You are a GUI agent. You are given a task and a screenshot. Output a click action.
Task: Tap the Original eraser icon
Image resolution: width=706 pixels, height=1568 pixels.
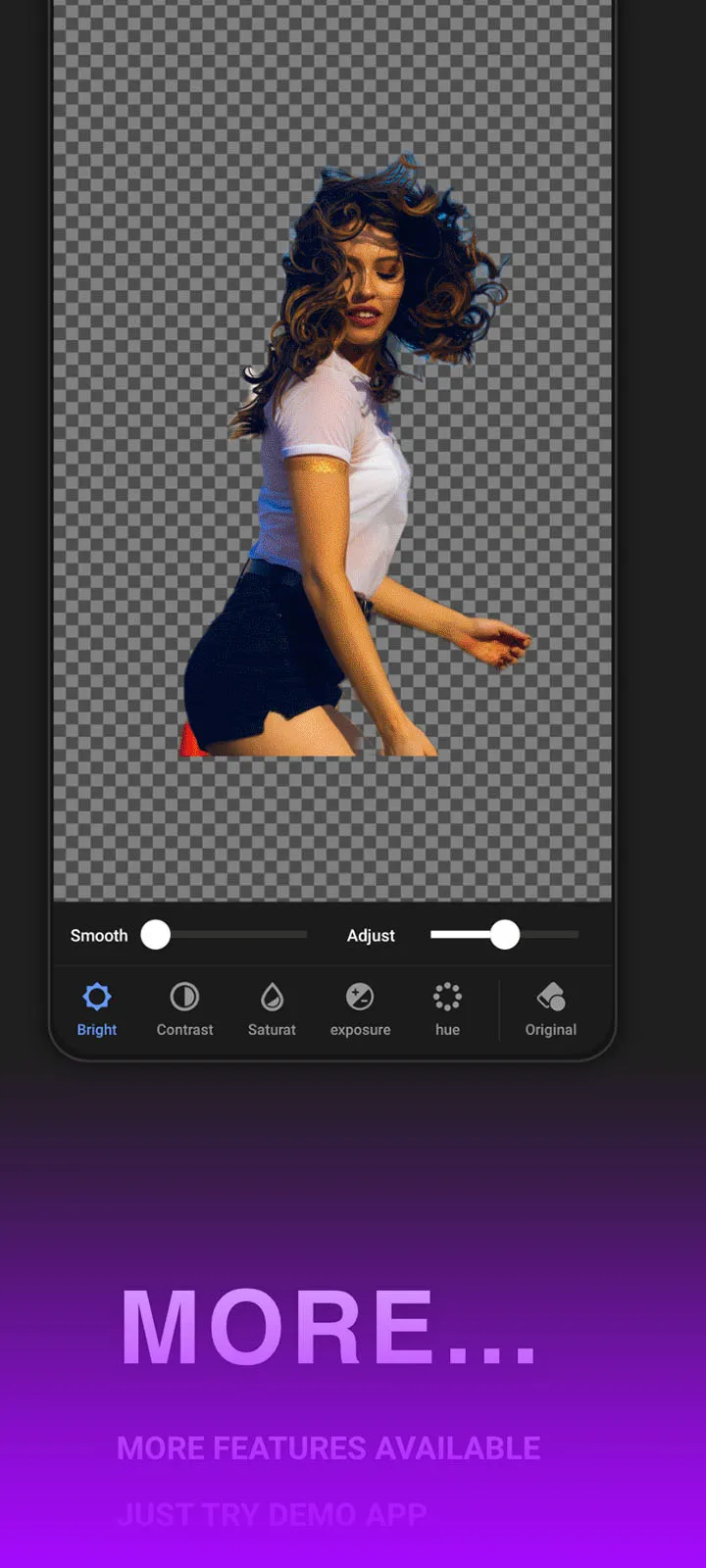pyautogui.click(x=551, y=998)
